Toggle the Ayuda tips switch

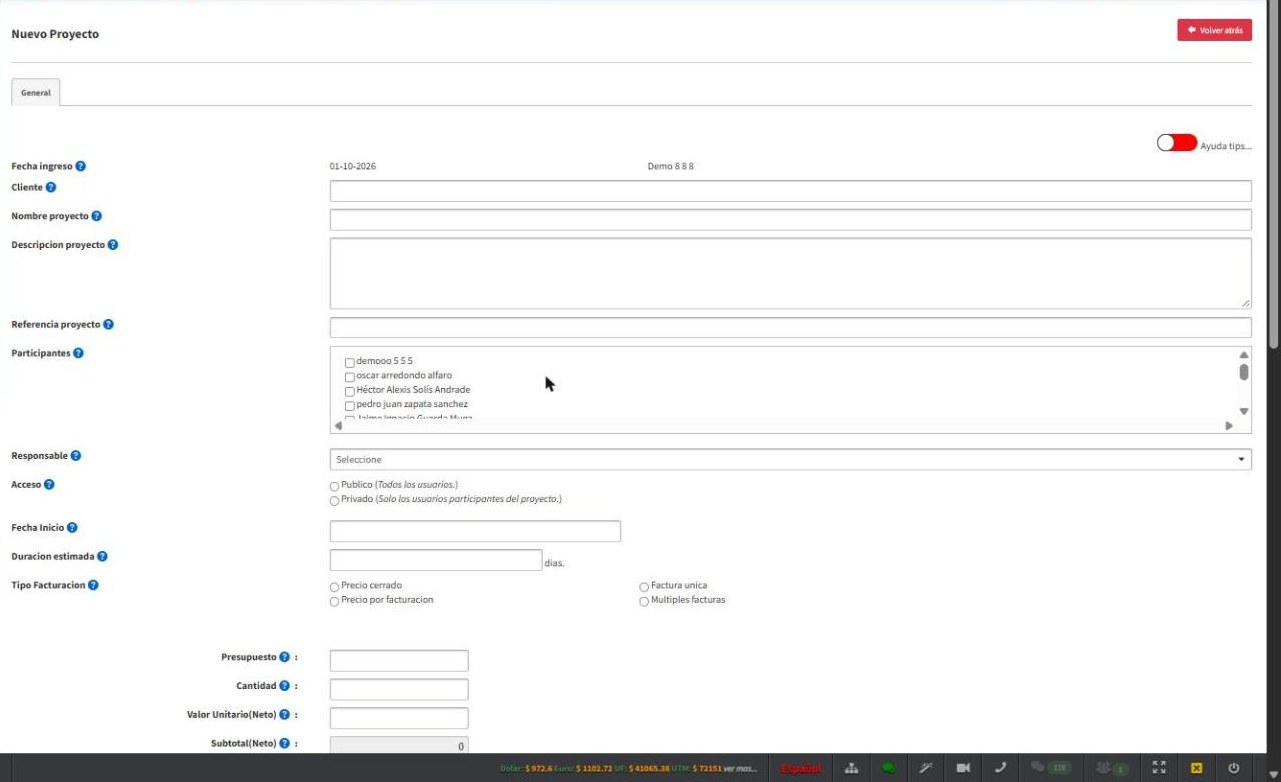(x=1177, y=143)
